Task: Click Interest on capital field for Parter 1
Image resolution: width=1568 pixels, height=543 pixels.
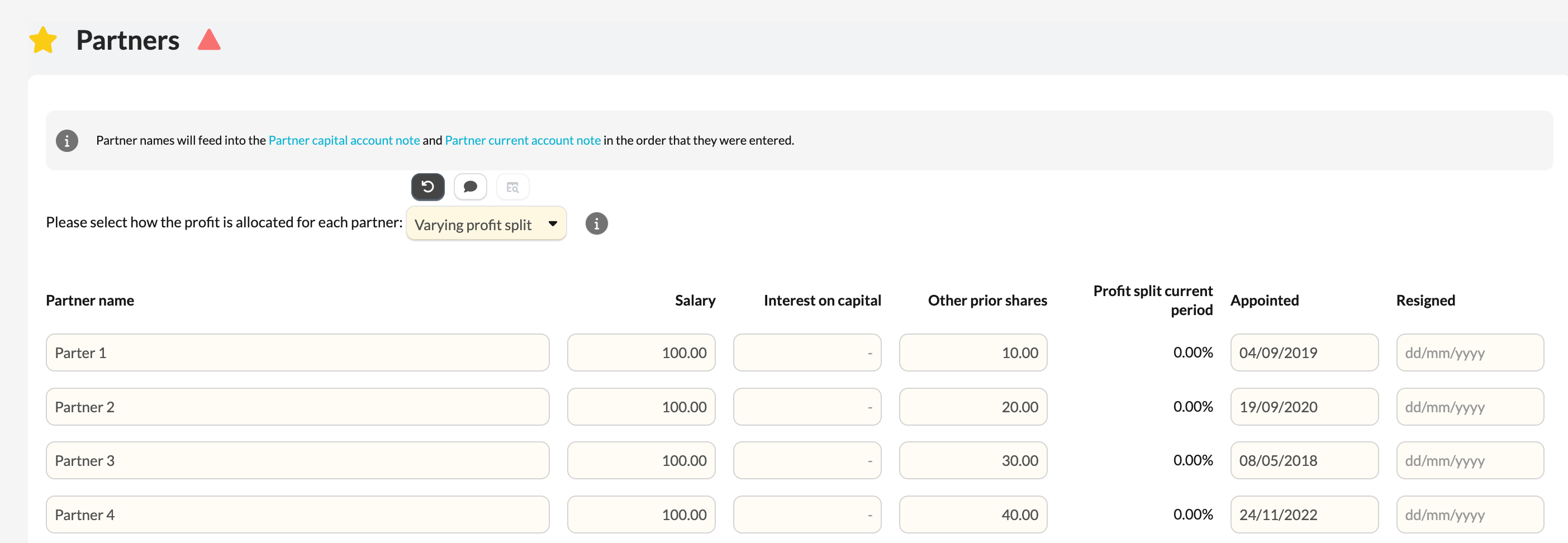Action: (807, 353)
